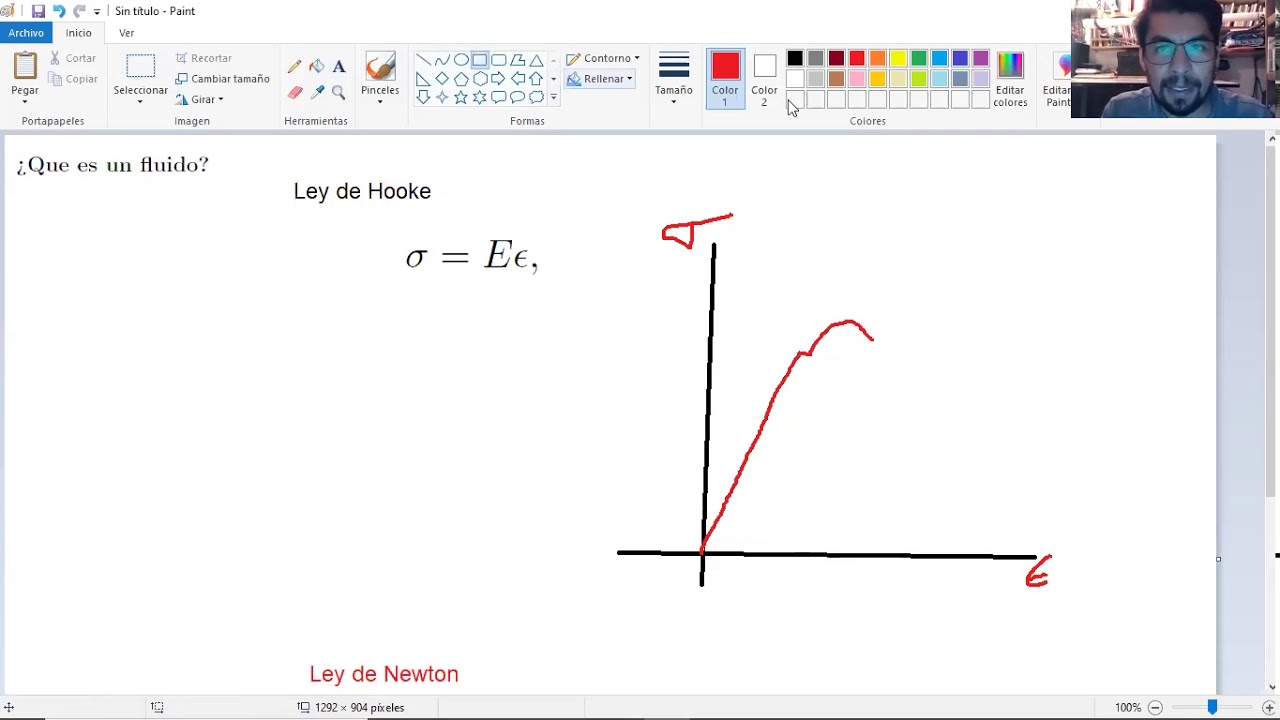Click the Redo arrow in title bar
This screenshot has height=720, width=1280.
[x=79, y=11]
